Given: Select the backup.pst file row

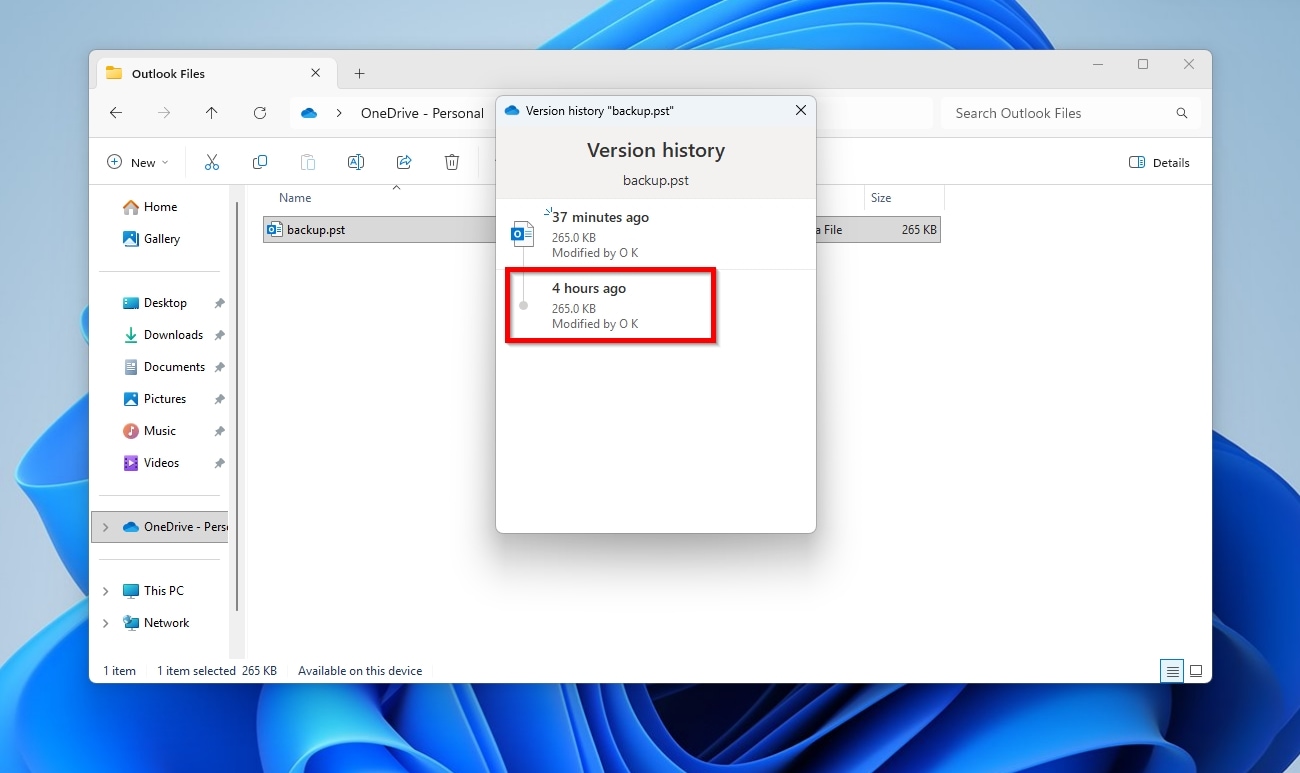Looking at the screenshot, I should 602,230.
